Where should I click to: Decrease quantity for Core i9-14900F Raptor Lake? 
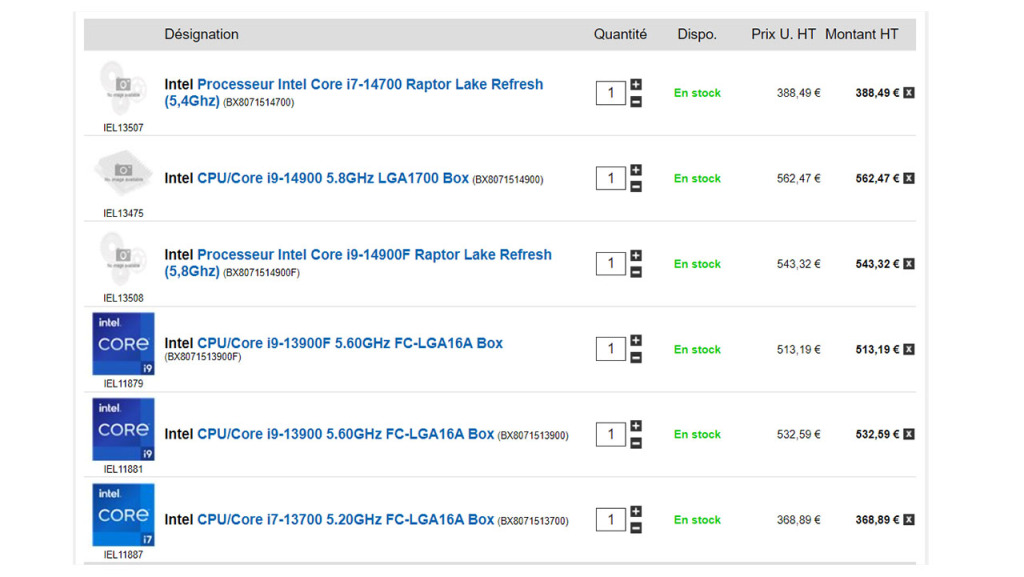click(x=635, y=272)
